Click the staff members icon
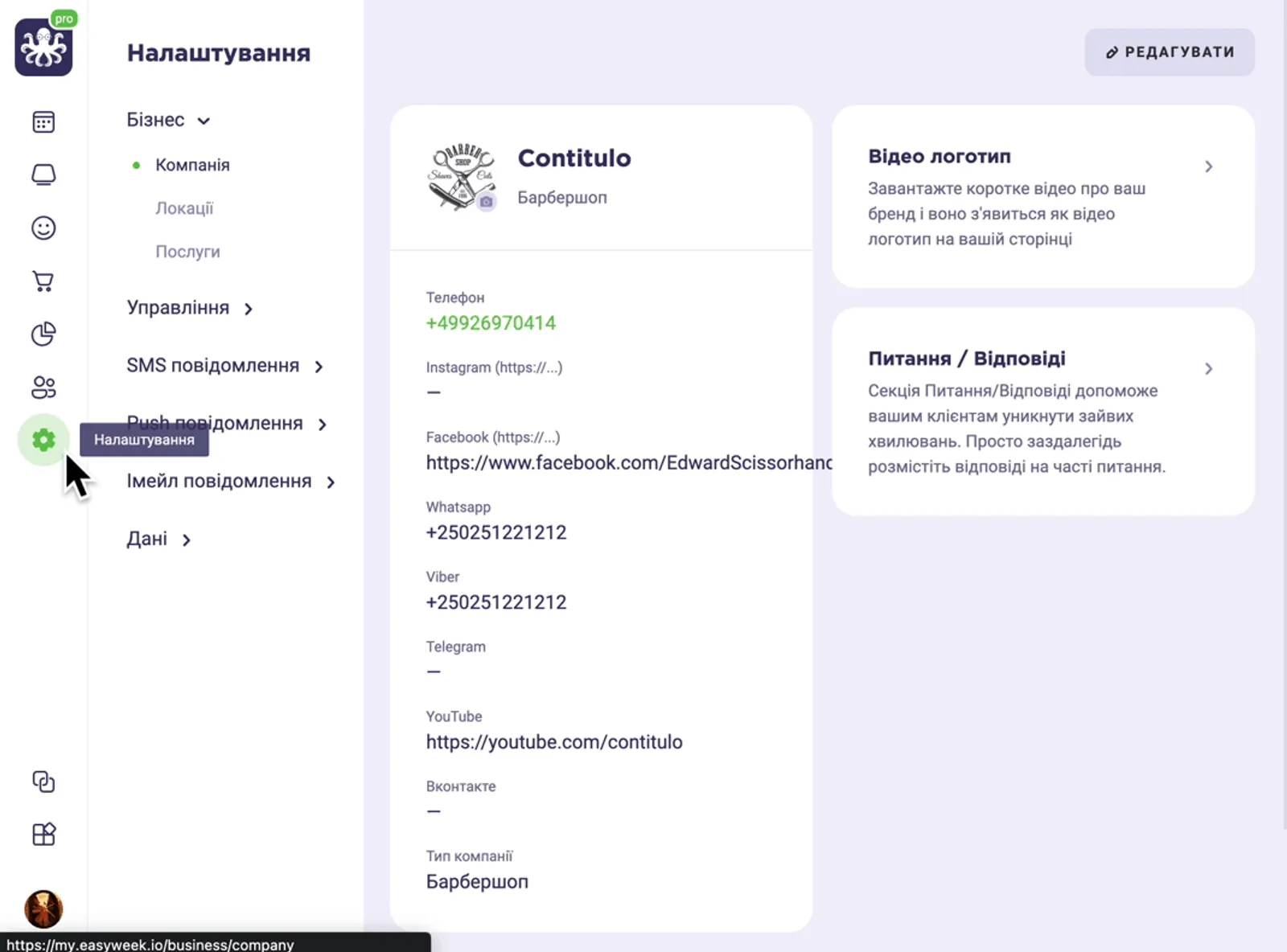The width and height of the screenshot is (1287, 952). click(x=43, y=388)
